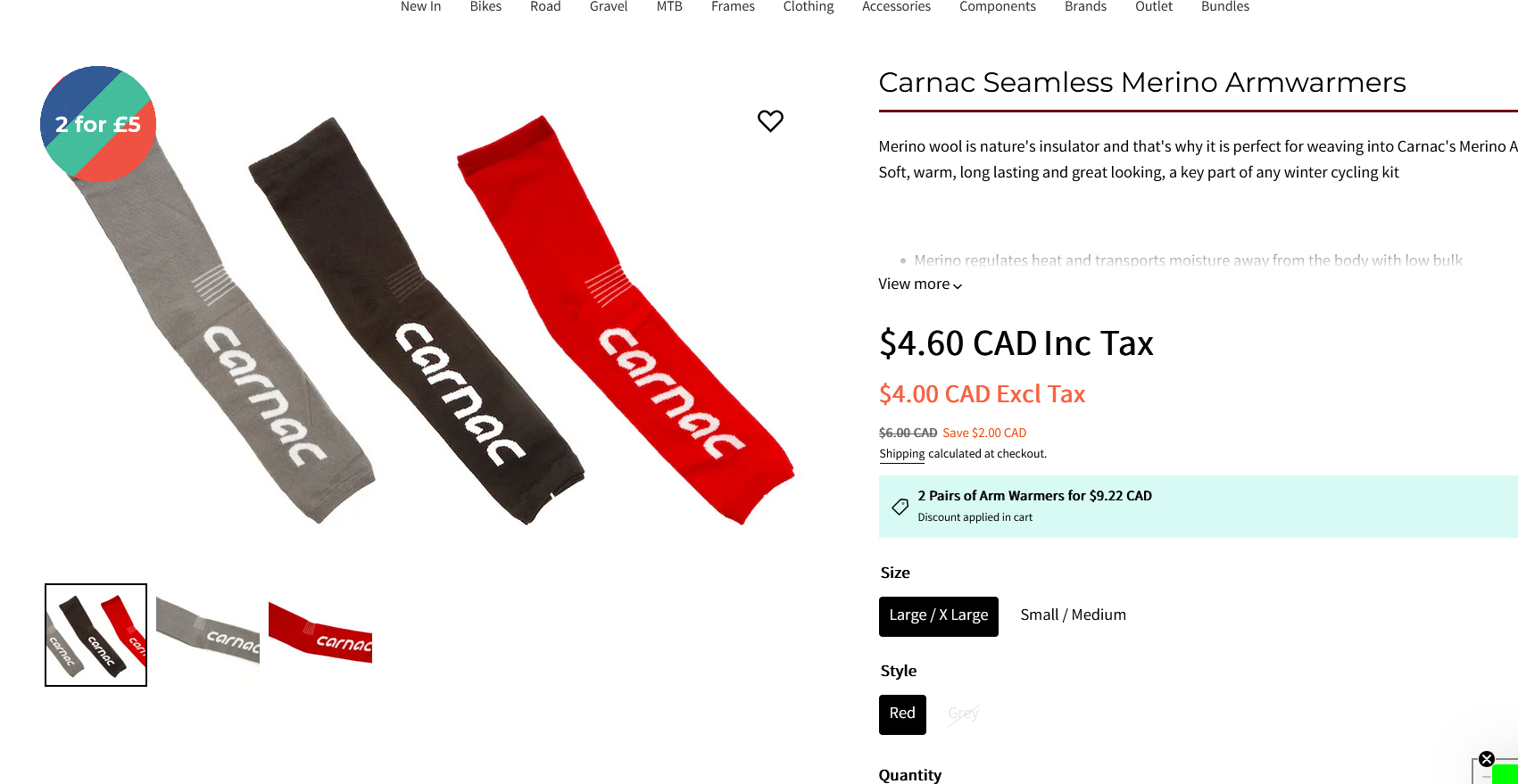1518x784 pixels.
Task: Open the Outlet menu item
Action: tap(1154, 7)
